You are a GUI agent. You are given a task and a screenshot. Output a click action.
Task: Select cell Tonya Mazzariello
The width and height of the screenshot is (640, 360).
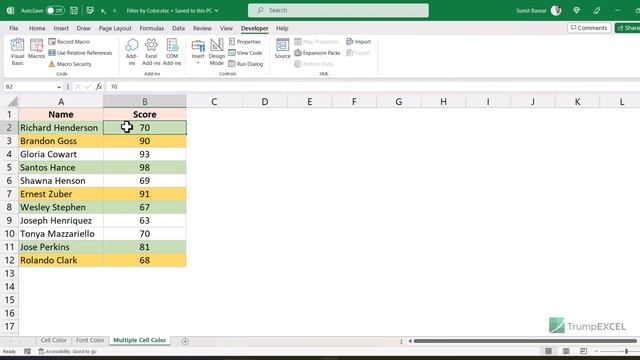[x=61, y=234]
